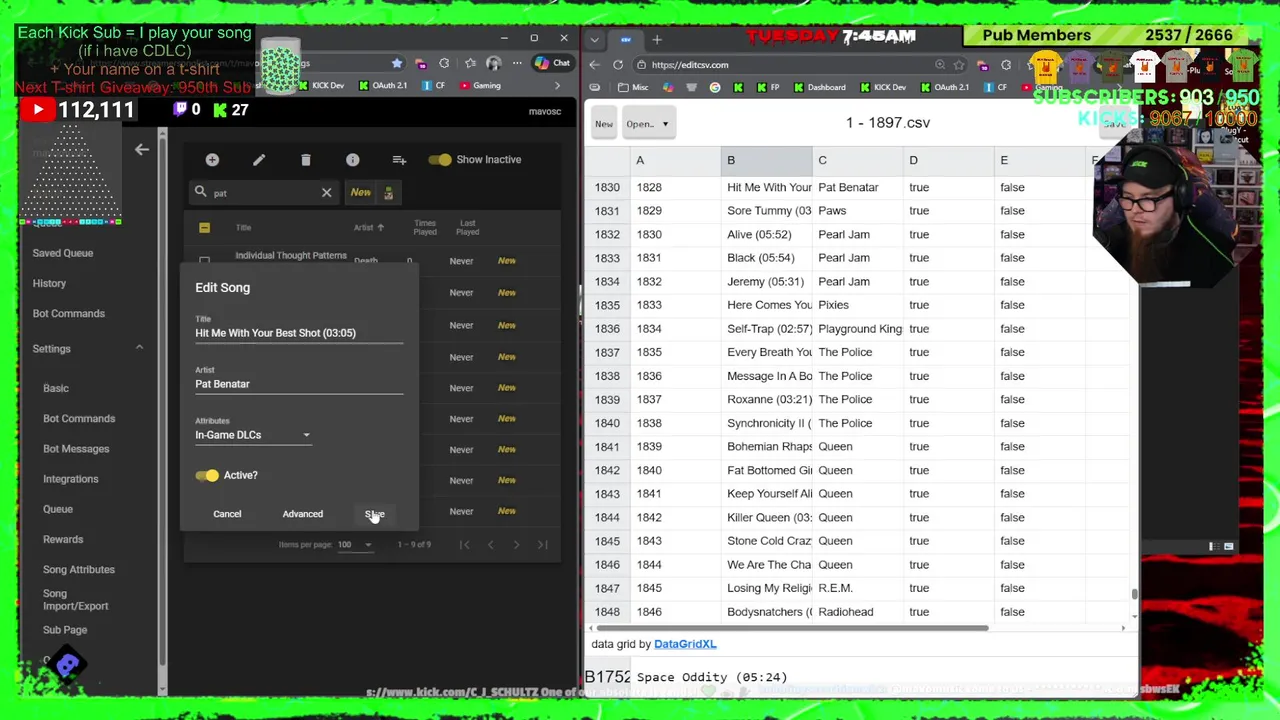Select the csv tab in the right browser

pyautogui.click(x=626, y=40)
